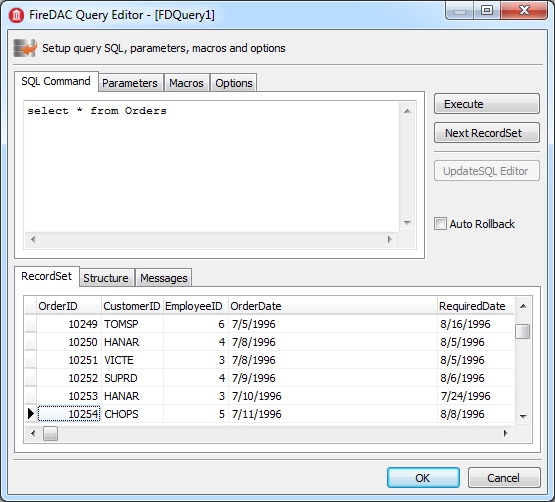Click the record grid scroll down arrow
555x502 pixels.
point(523,416)
